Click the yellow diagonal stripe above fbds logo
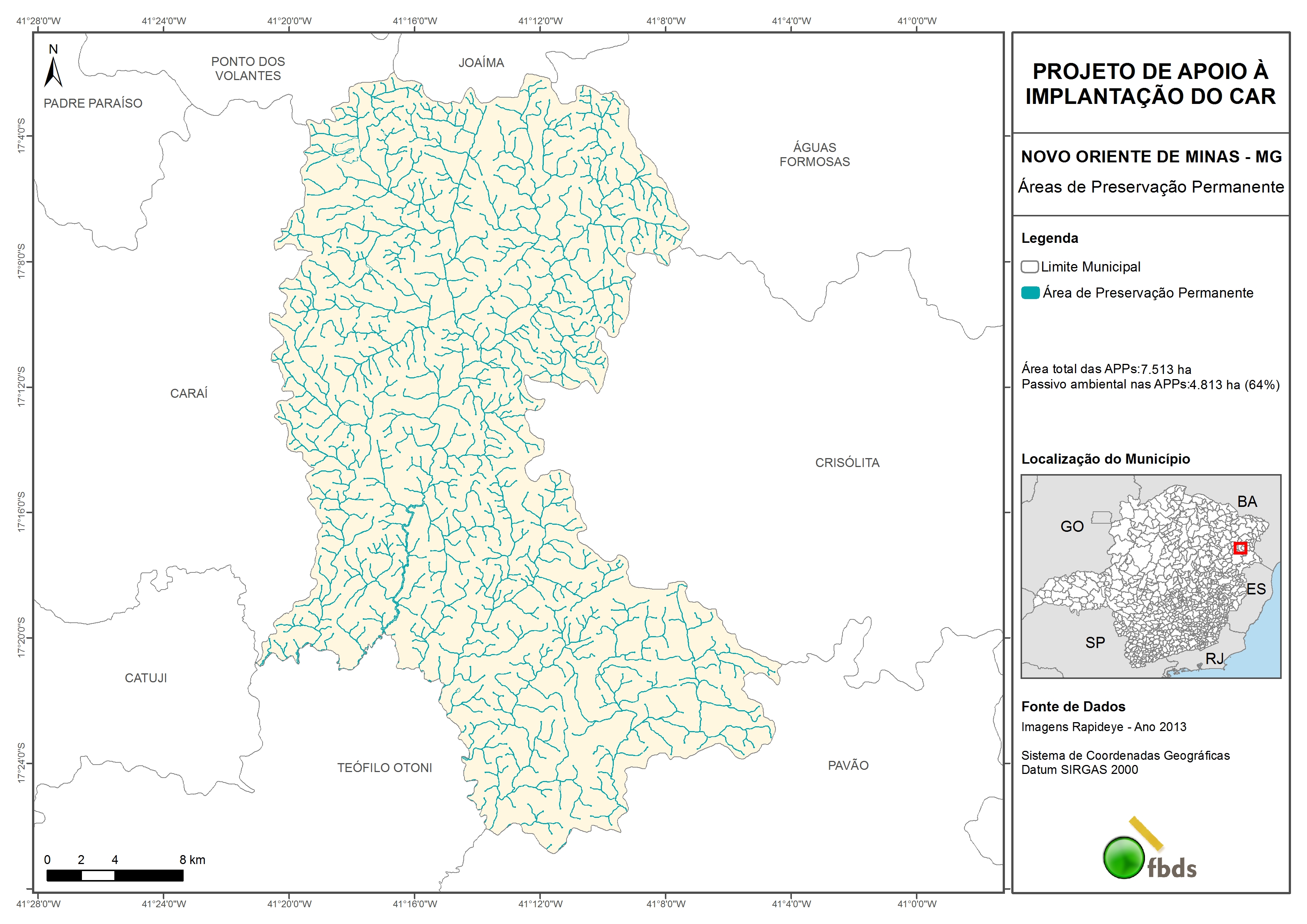 (x=1146, y=833)
